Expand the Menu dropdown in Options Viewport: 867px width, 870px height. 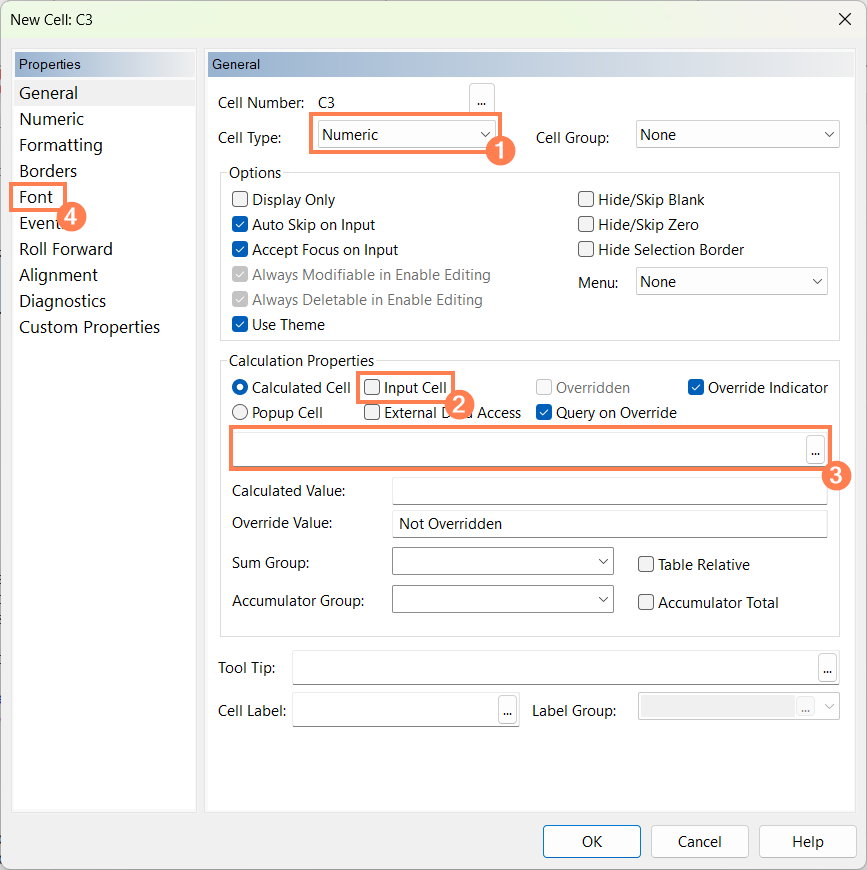(x=732, y=282)
